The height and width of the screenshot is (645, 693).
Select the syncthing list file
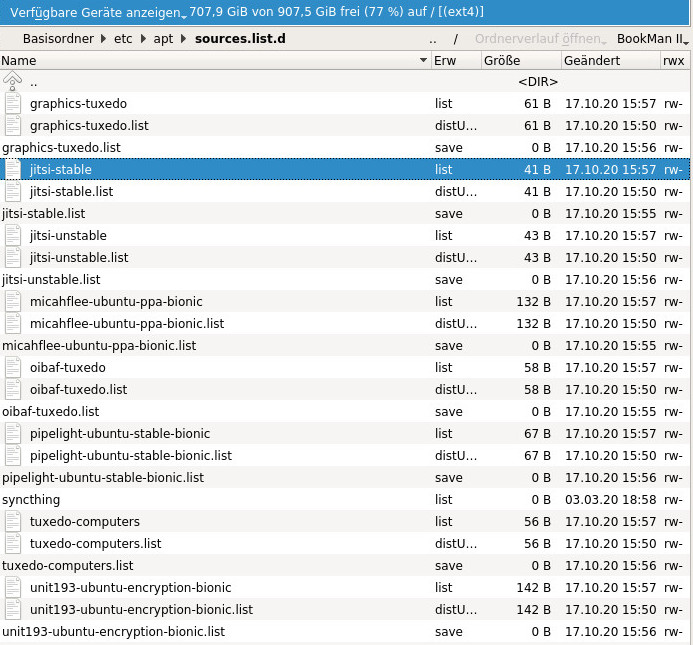click(345, 499)
